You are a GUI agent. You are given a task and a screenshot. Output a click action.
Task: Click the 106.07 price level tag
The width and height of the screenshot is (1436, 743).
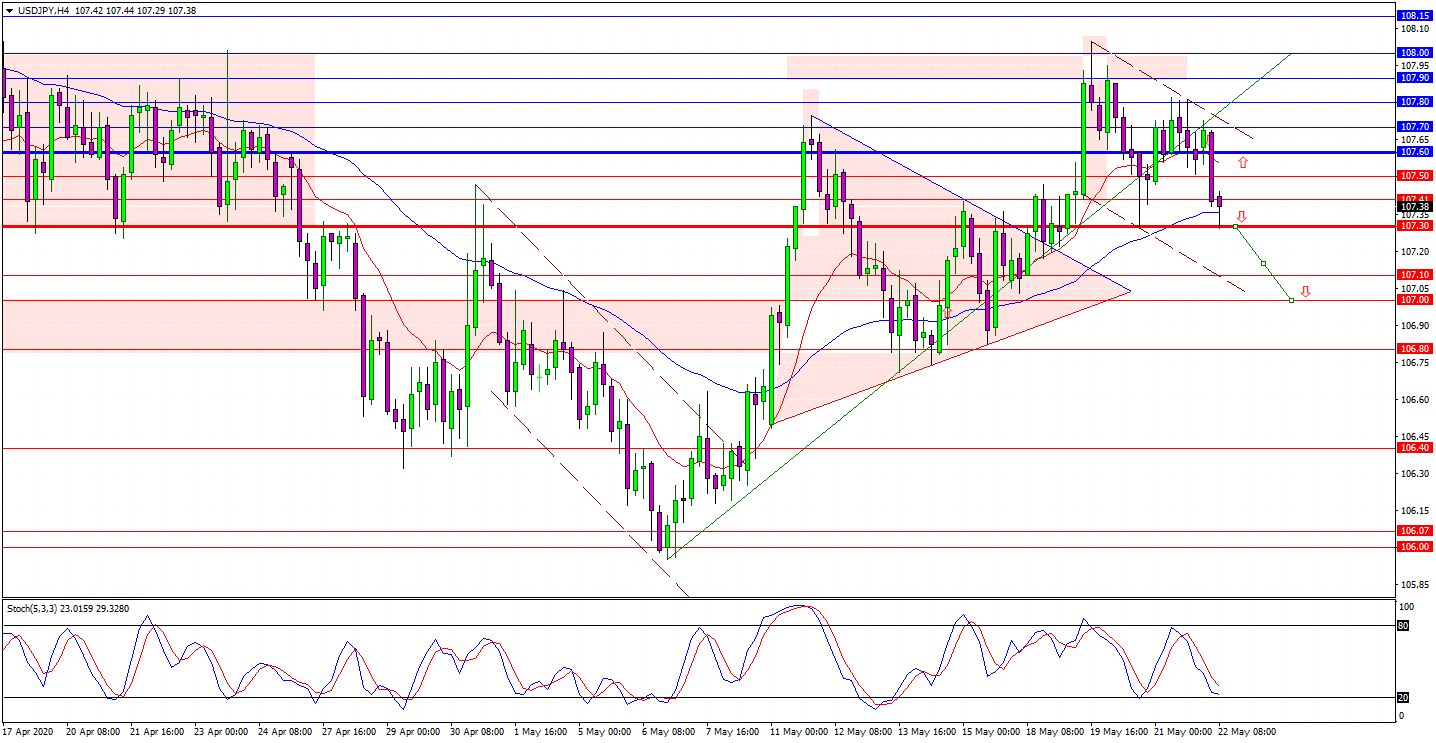coord(1415,531)
